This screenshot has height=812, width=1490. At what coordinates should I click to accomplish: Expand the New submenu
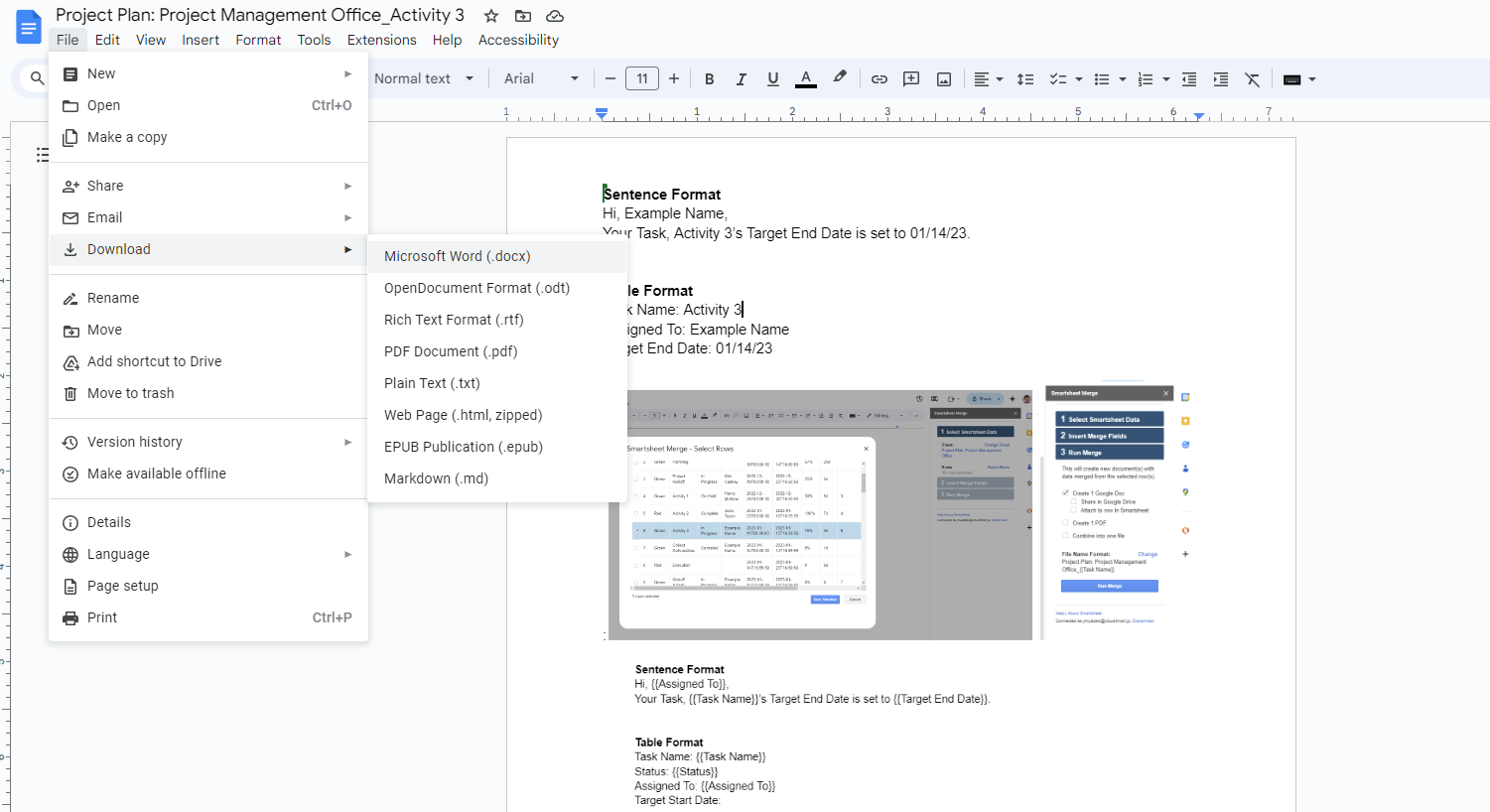point(208,73)
